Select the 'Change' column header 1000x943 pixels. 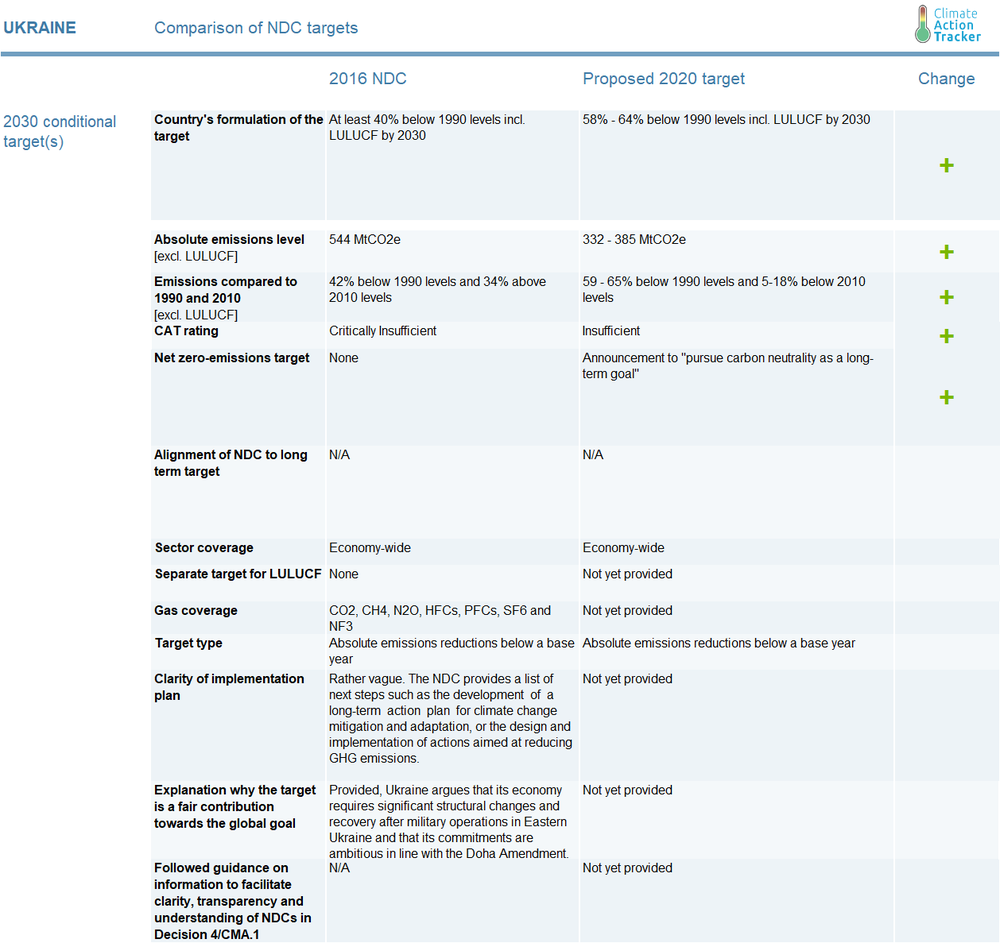pyautogui.click(x=946, y=78)
